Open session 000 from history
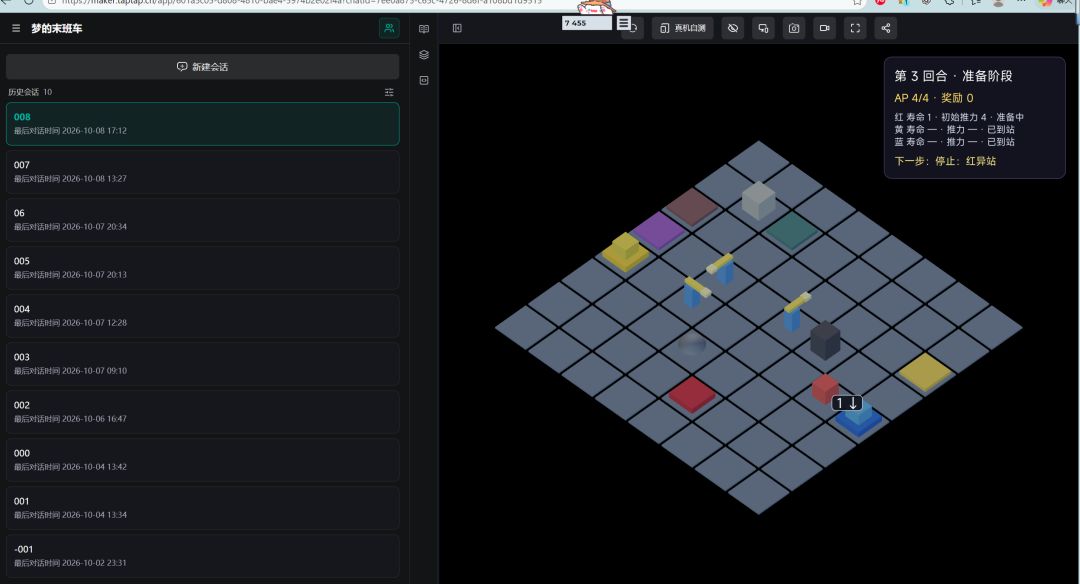This screenshot has width=1080, height=584. point(202,460)
